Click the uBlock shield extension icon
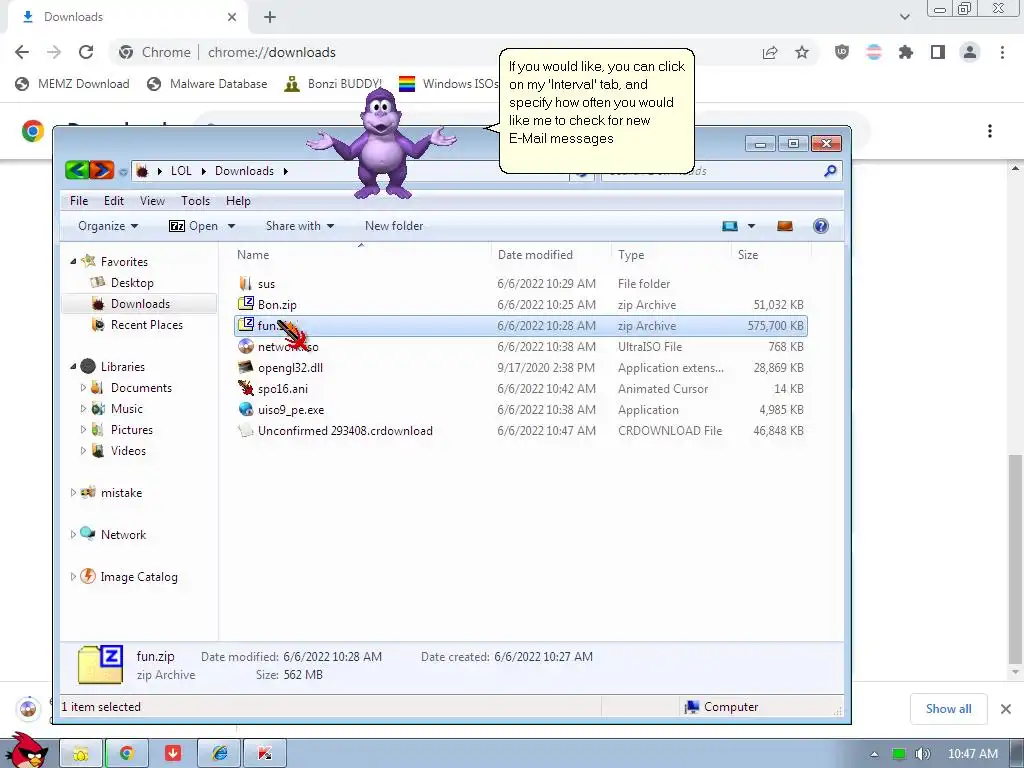This screenshot has height=768, width=1024. coord(842,52)
